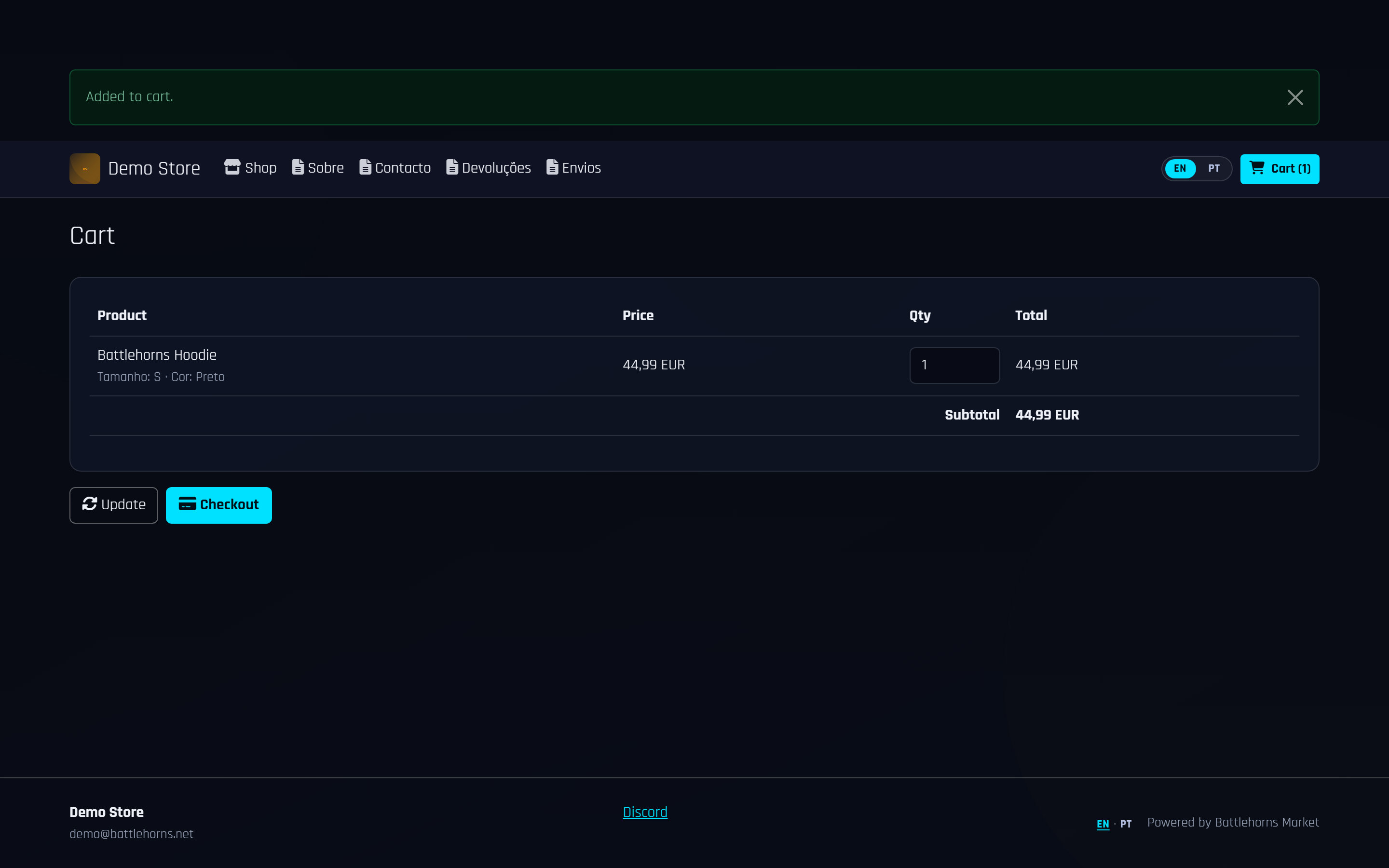This screenshot has width=1389, height=868.
Task: Click the Contacto page document icon
Action: click(x=365, y=167)
